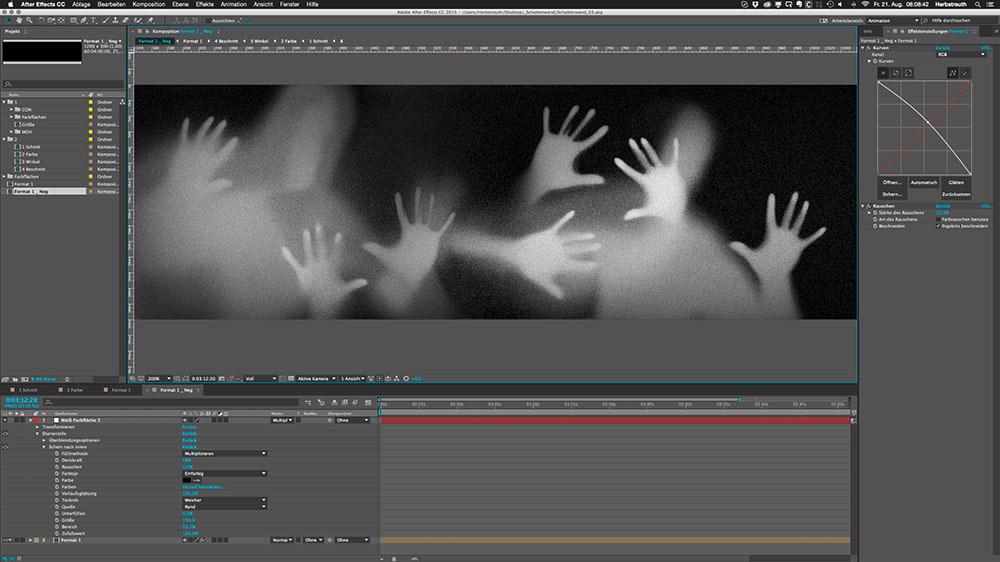Hide layer Weiß Farbfläche 2 via eye
The image size is (1000, 562).
[4, 420]
